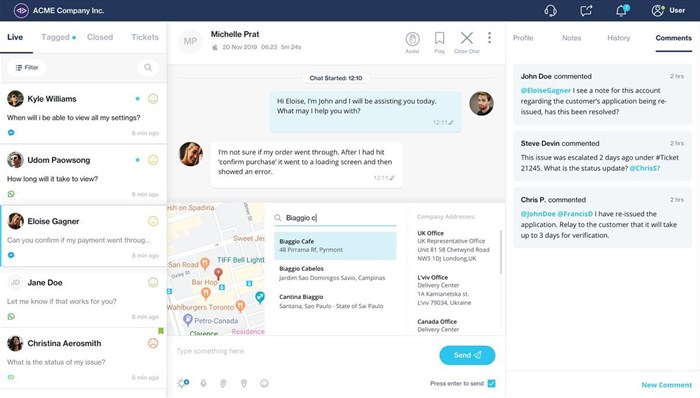700x398 pixels.
Task: Click the @FrancisD mention link
Action: (575, 214)
